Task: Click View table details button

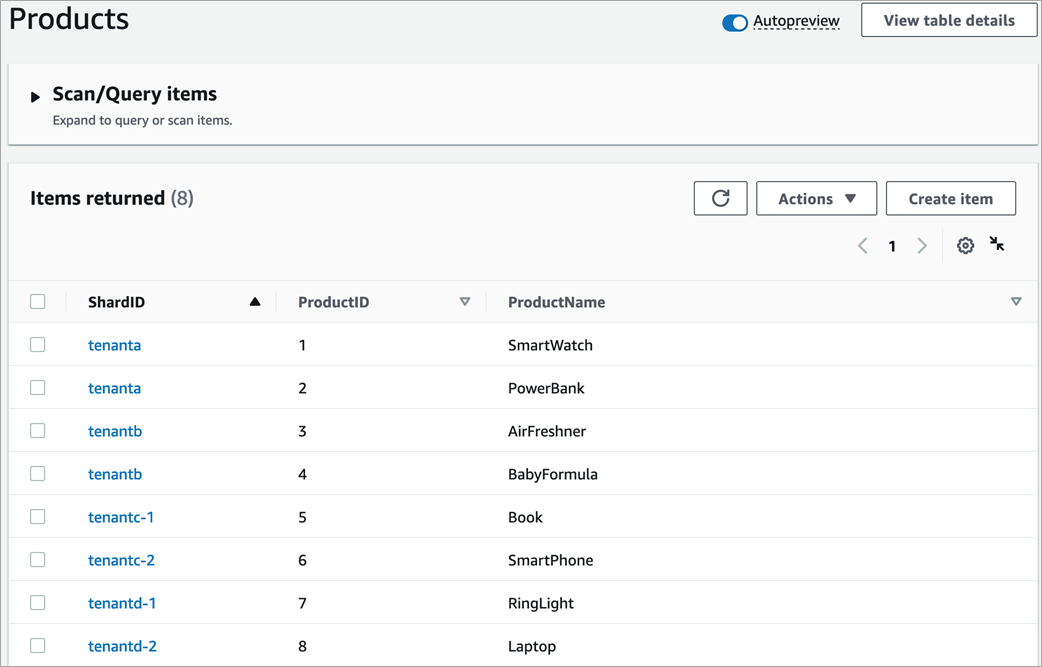Action: coord(948,20)
